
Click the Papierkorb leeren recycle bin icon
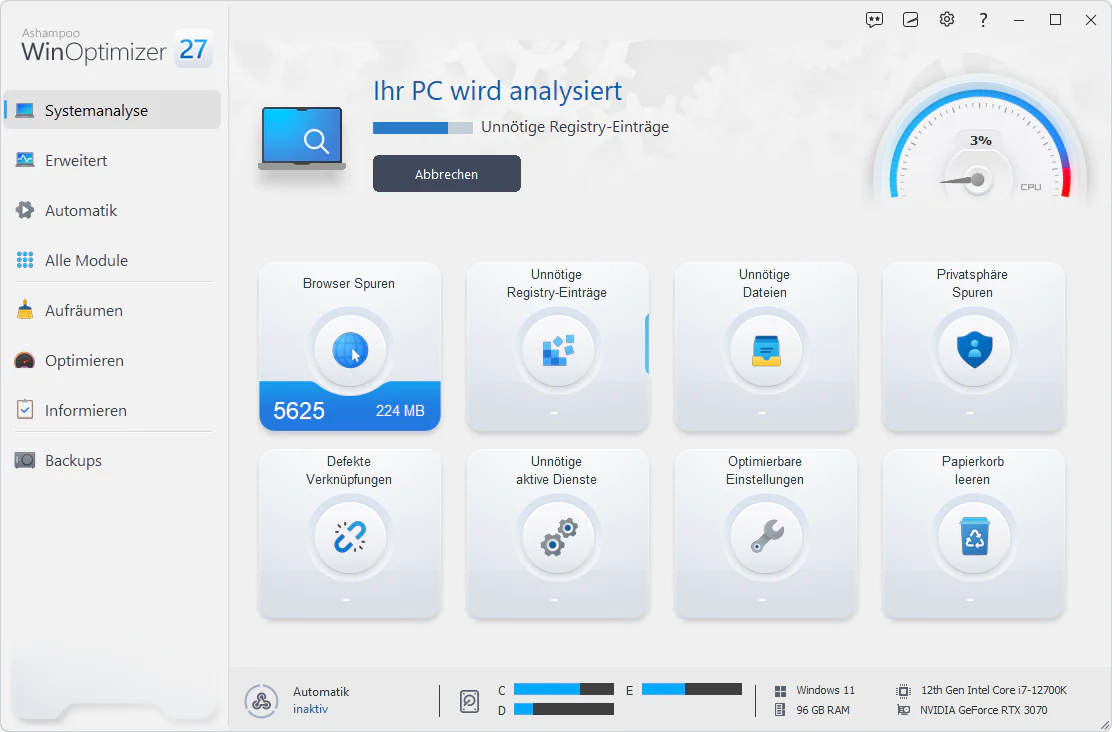point(974,537)
